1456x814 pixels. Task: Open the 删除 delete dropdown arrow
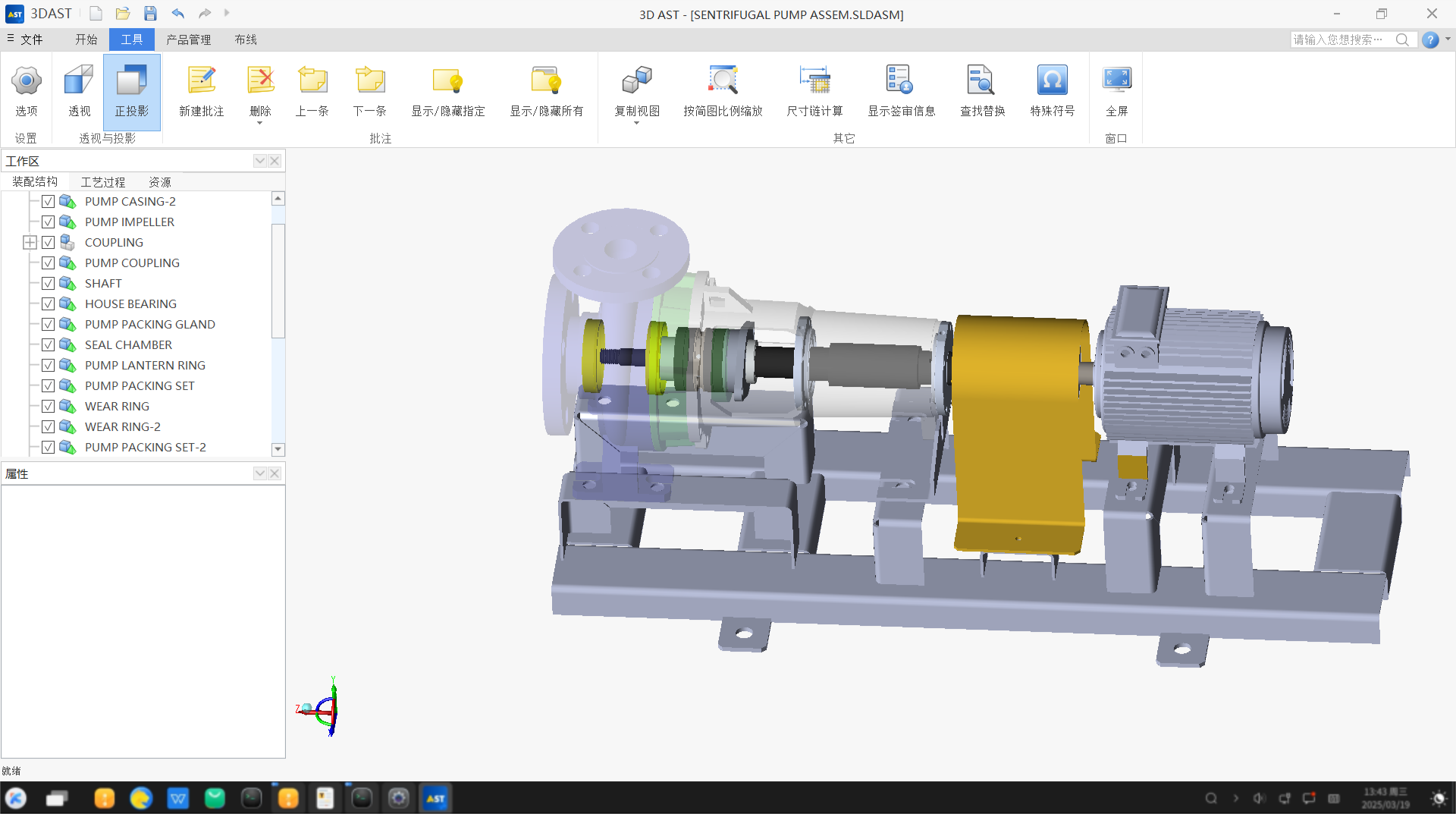click(260, 124)
